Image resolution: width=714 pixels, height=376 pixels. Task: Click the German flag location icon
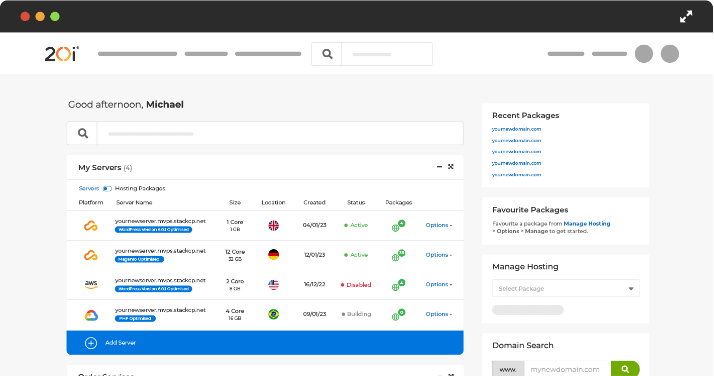click(273, 254)
